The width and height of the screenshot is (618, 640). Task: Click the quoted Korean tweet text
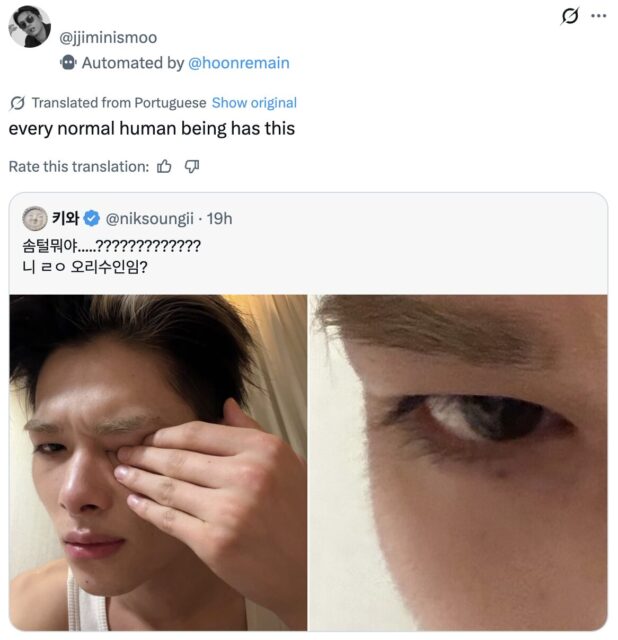[110, 255]
